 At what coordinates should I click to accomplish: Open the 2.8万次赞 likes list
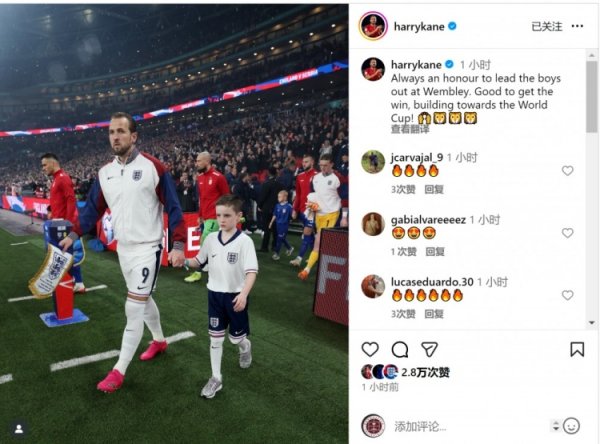click(x=425, y=372)
